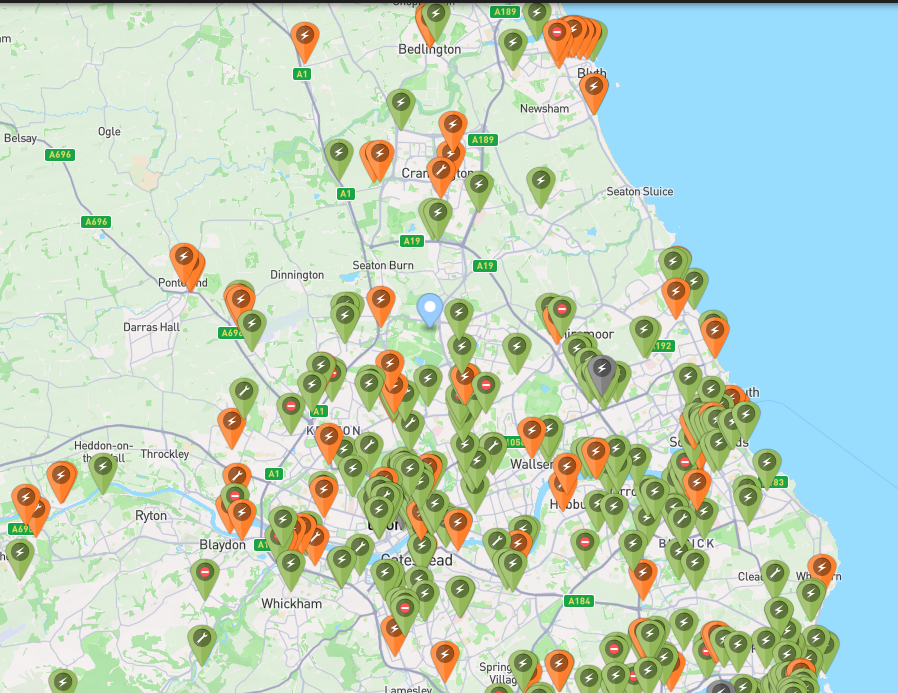Open the green charger pin west of Seaton Sluice

tap(541, 186)
